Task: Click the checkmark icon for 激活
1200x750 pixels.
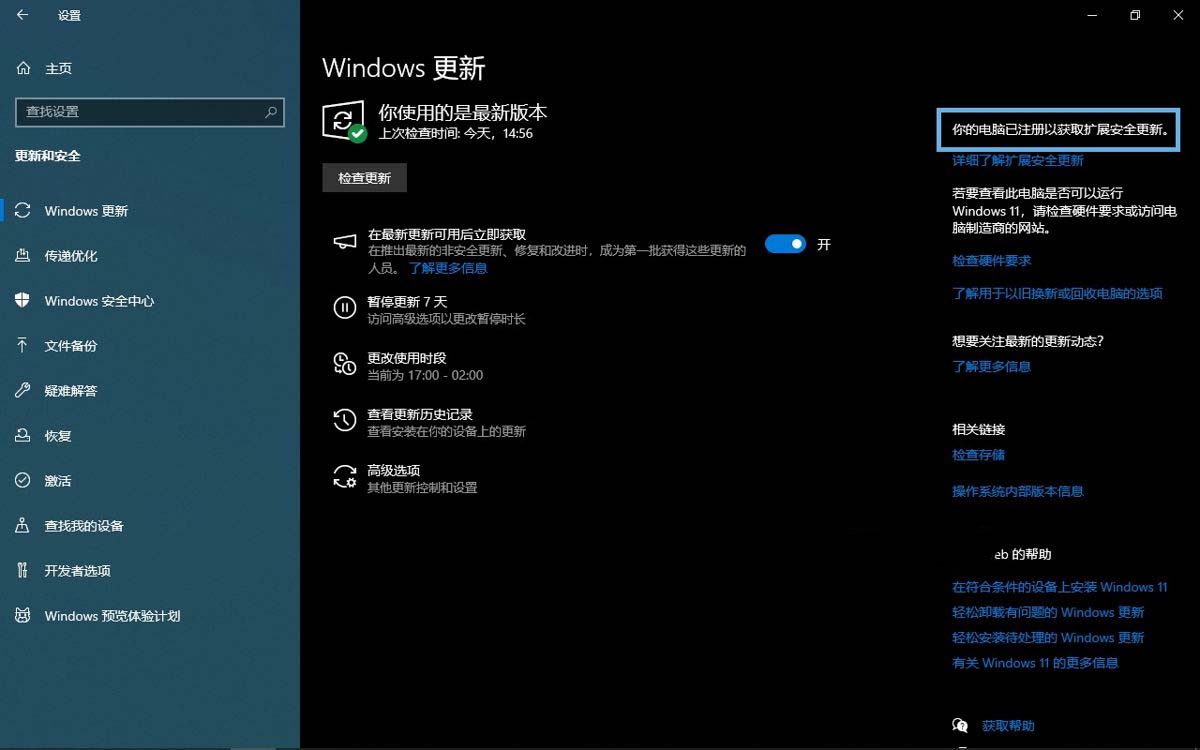Action: [x=23, y=481]
